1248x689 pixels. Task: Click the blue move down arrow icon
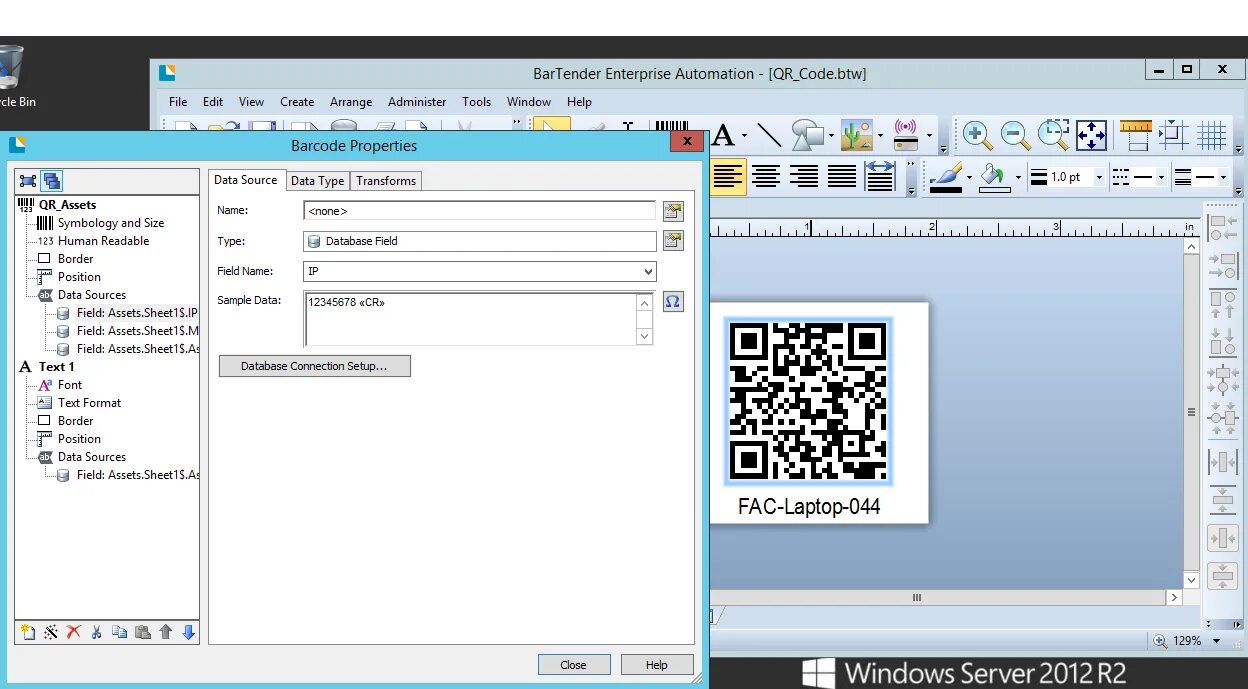[x=188, y=632]
